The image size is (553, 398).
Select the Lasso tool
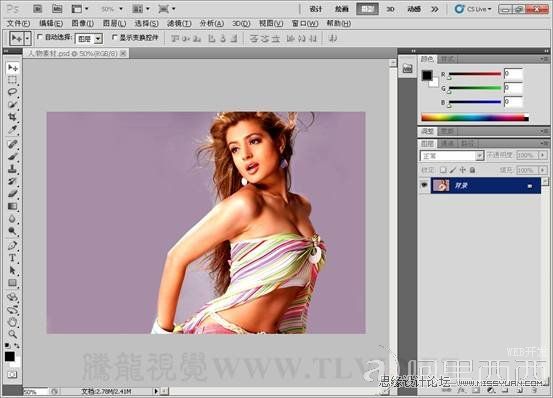click(x=13, y=92)
